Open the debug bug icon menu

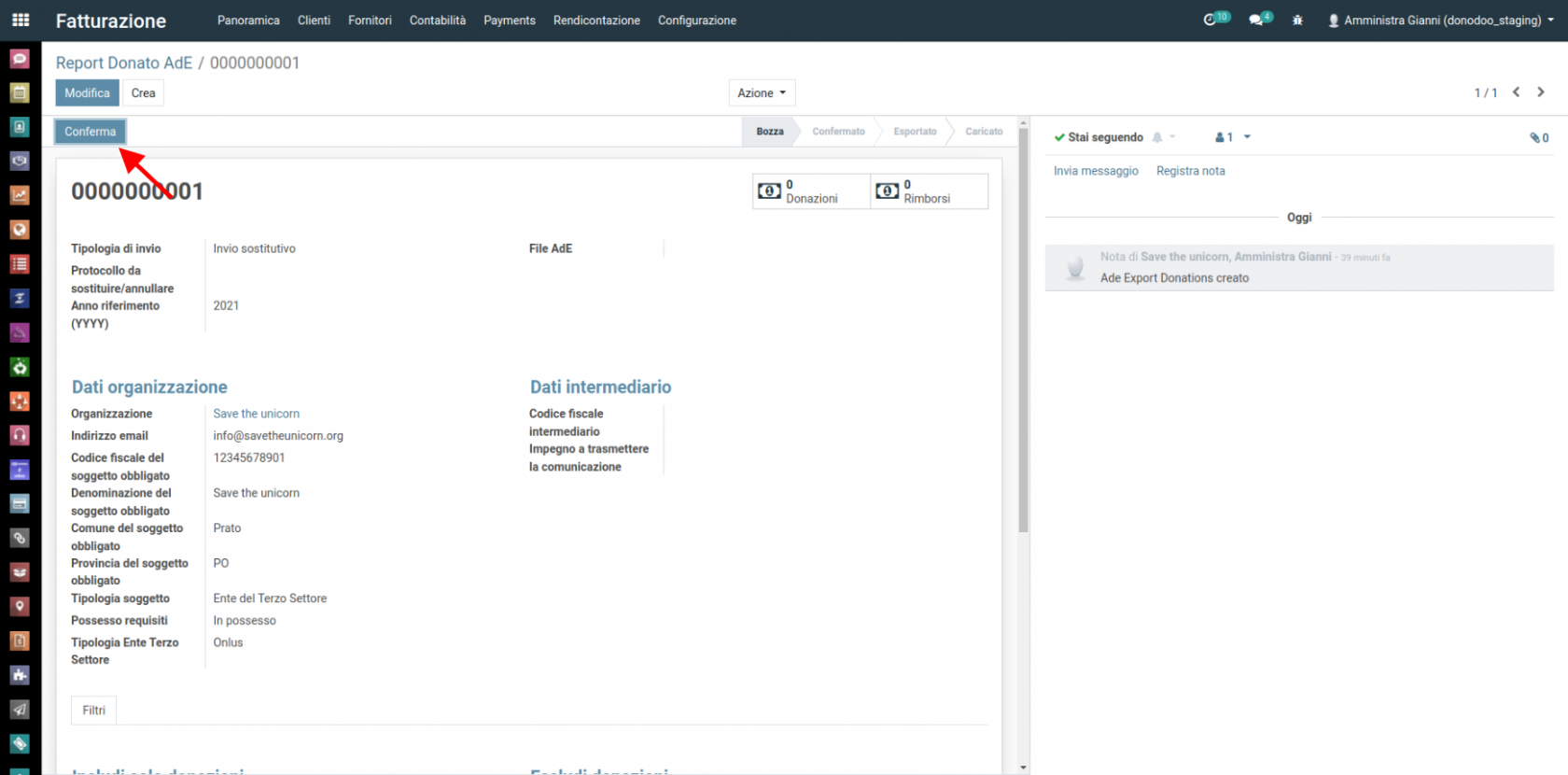pyautogui.click(x=1297, y=20)
